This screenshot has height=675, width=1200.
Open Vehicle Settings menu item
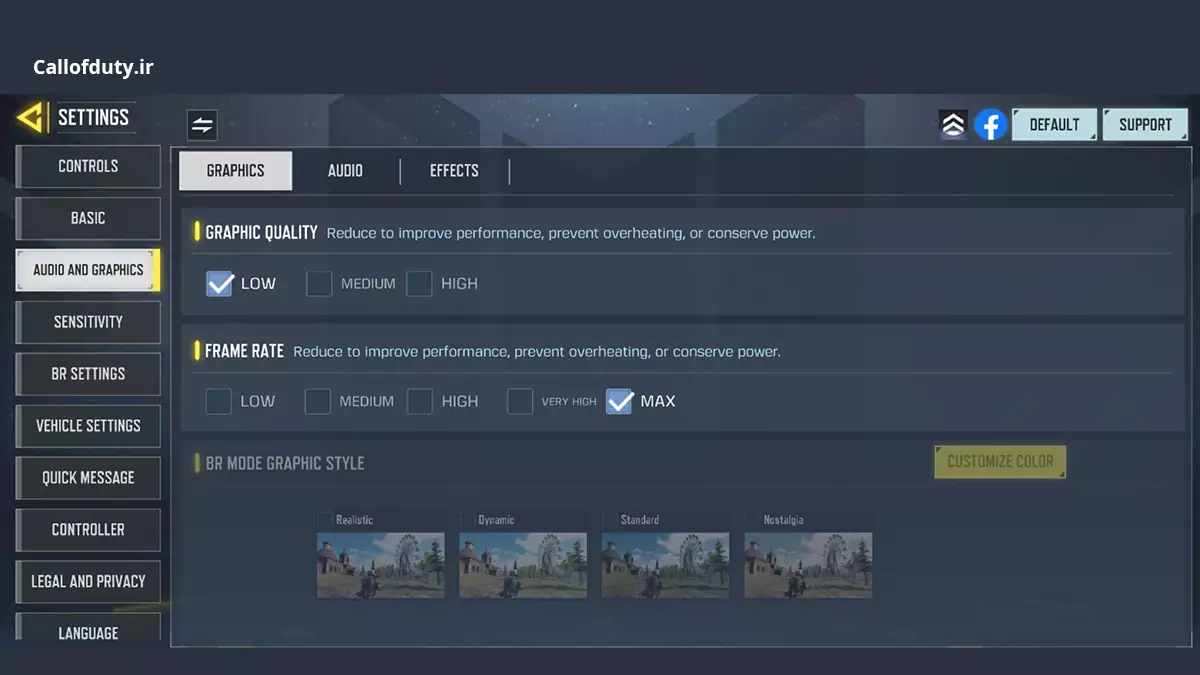(x=88, y=426)
